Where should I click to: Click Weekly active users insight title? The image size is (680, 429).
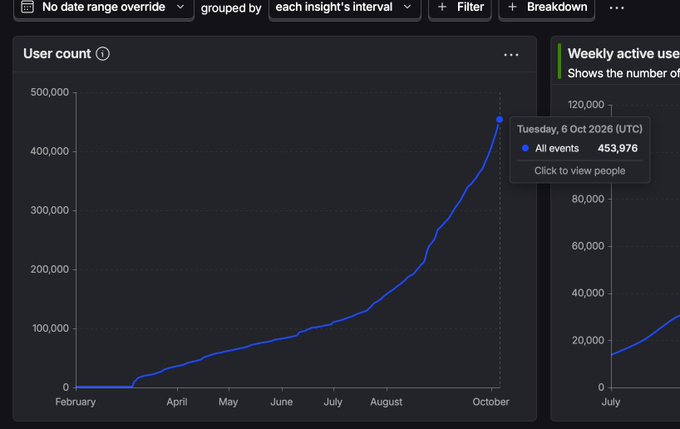tap(624, 53)
